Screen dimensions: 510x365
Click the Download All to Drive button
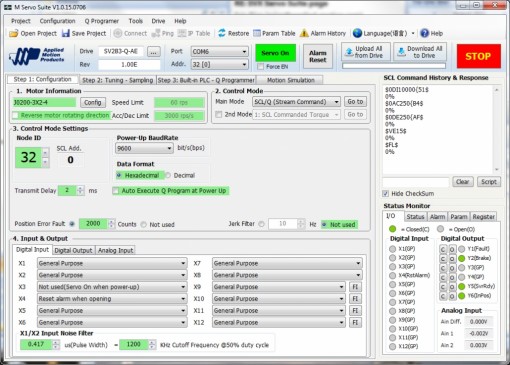(420, 52)
